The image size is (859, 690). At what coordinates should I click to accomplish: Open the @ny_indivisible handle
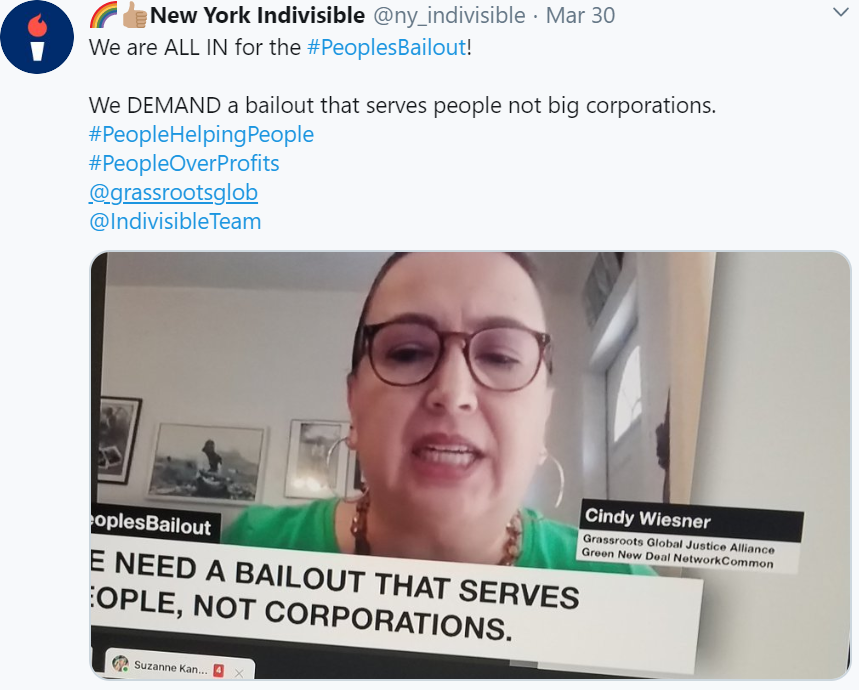coord(449,15)
